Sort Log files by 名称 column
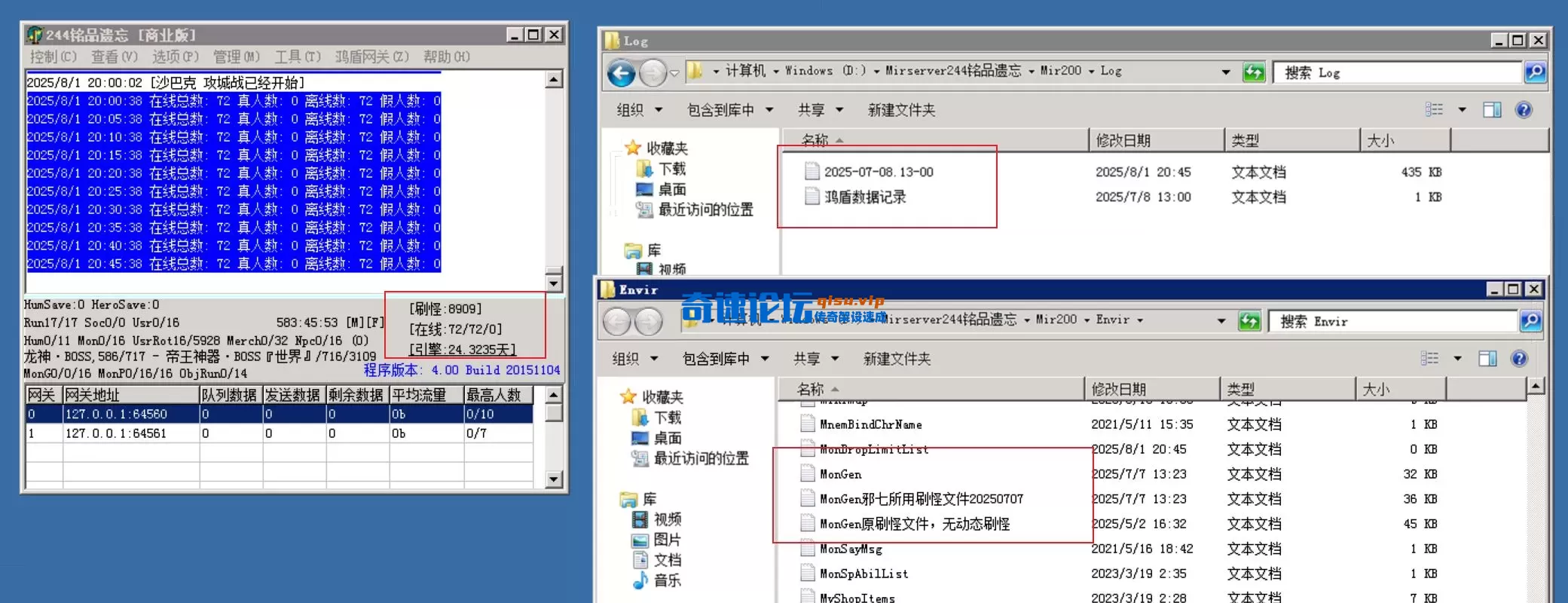Screen dimensions: 1568x603 pos(935,140)
